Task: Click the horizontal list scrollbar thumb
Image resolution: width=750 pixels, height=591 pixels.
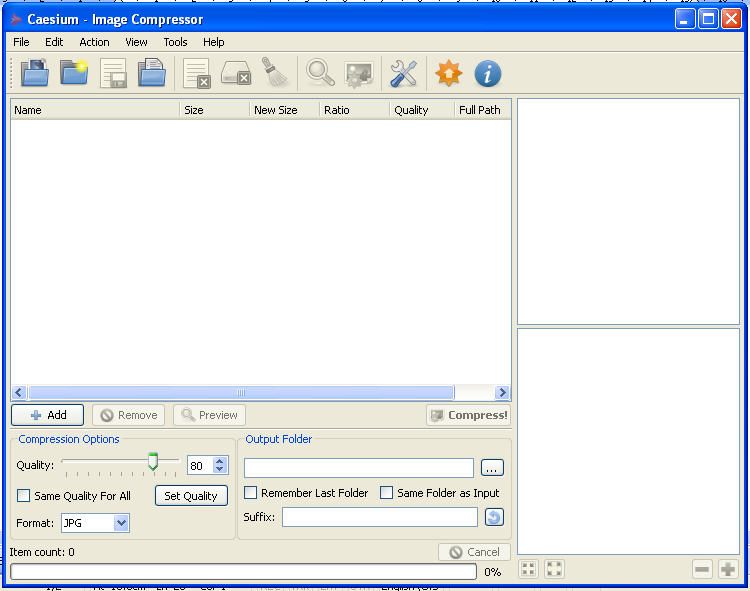Action: click(241, 393)
